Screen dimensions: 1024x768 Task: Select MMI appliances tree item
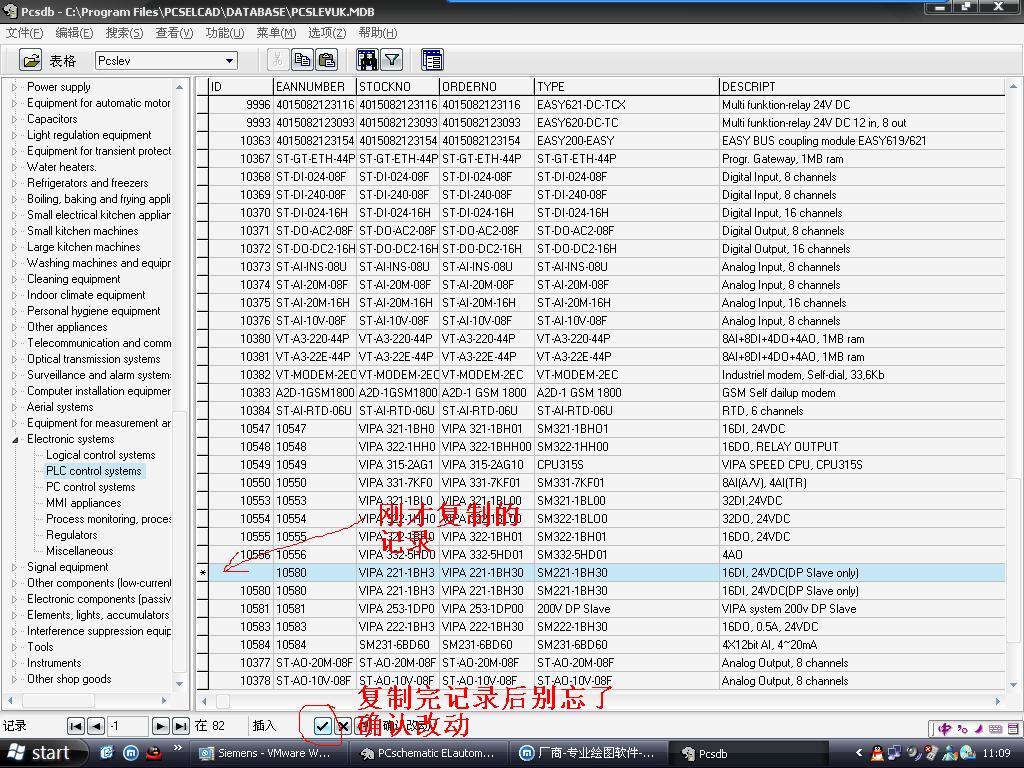tap(84, 503)
